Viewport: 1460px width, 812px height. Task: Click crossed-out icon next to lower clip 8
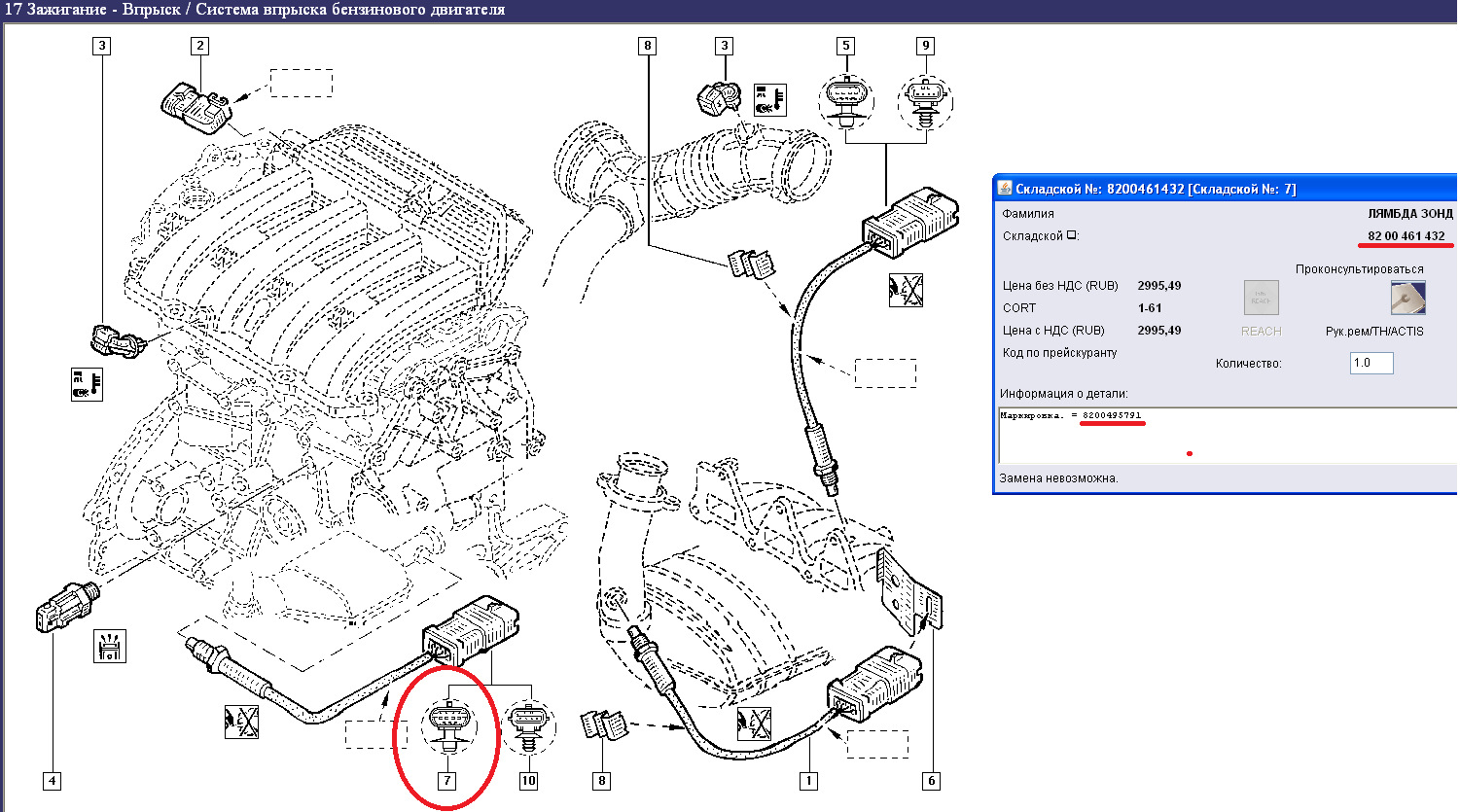[754, 724]
